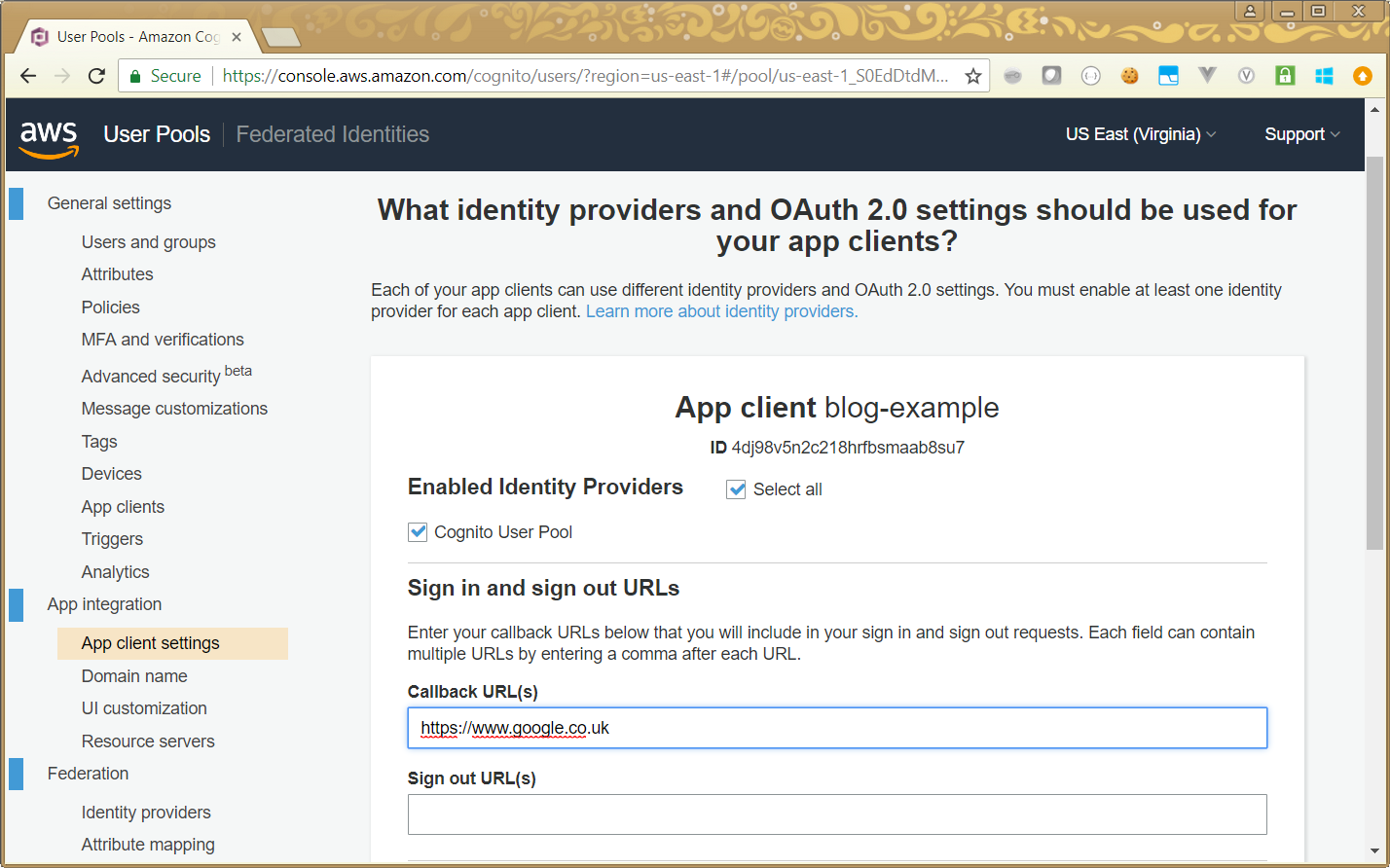Image resolution: width=1390 pixels, height=868 pixels.
Task: Toggle the Select all checkbox
Action: click(736, 489)
